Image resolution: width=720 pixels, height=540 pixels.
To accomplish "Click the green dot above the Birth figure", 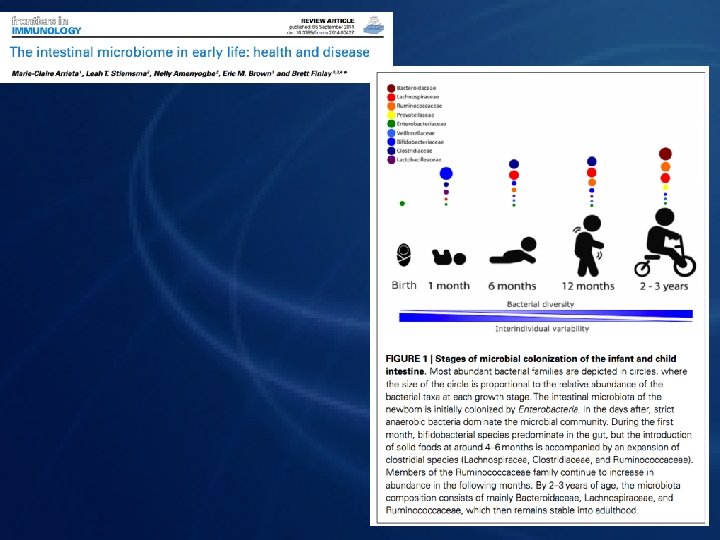I will 402,203.
